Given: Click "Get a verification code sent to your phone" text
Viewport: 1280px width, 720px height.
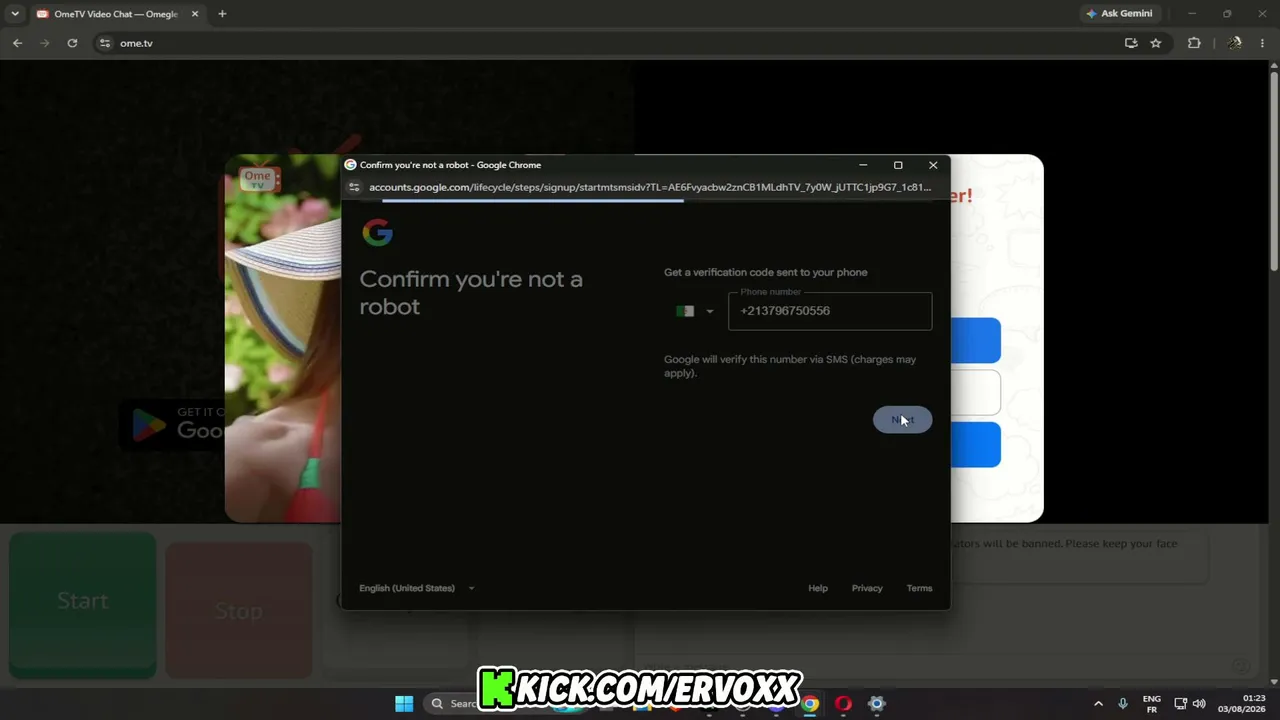Looking at the screenshot, I should coord(766,272).
